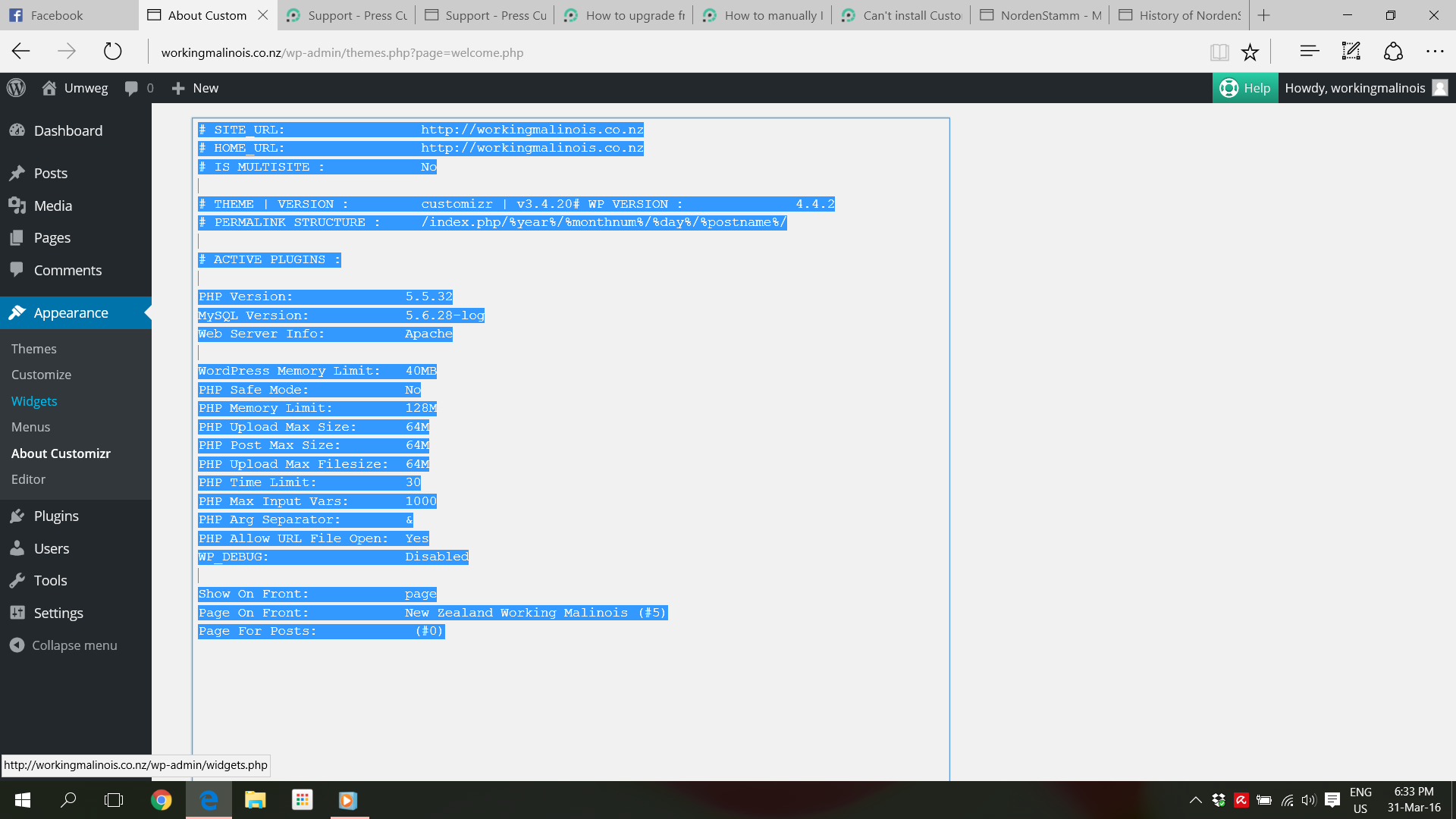Click the Help lifebuoy button
Image resolution: width=1456 pixels, height=819 pixels.
[1244, 88]
